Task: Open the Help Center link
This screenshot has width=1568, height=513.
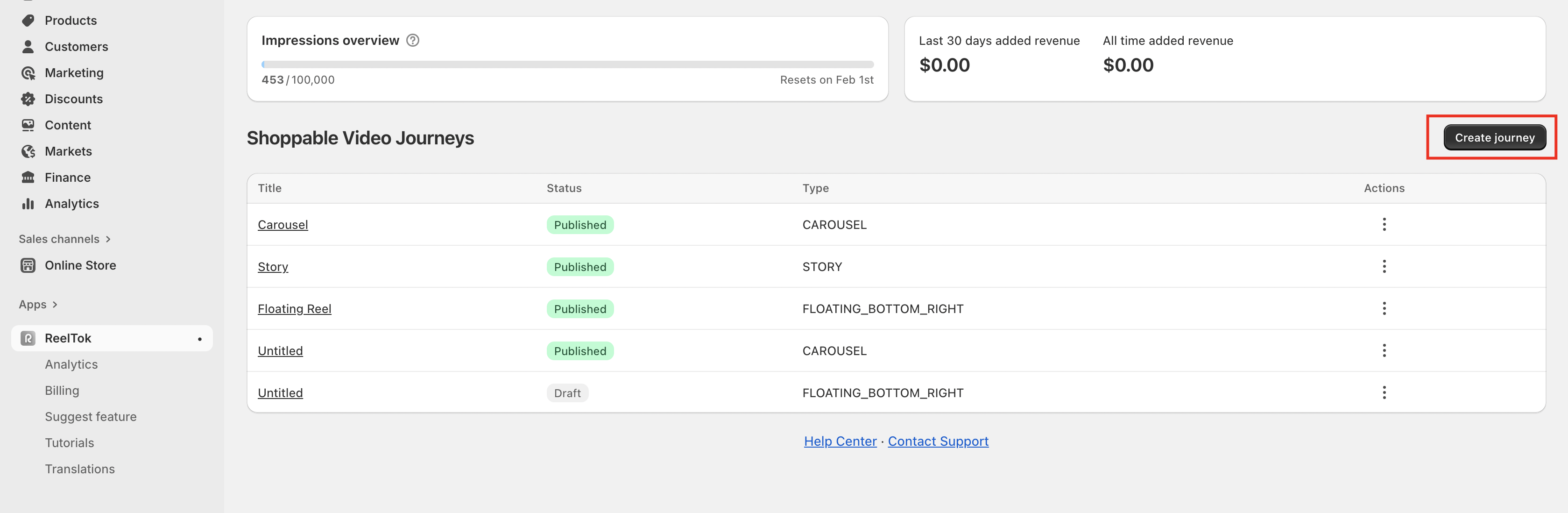Action: coord(840,441)
